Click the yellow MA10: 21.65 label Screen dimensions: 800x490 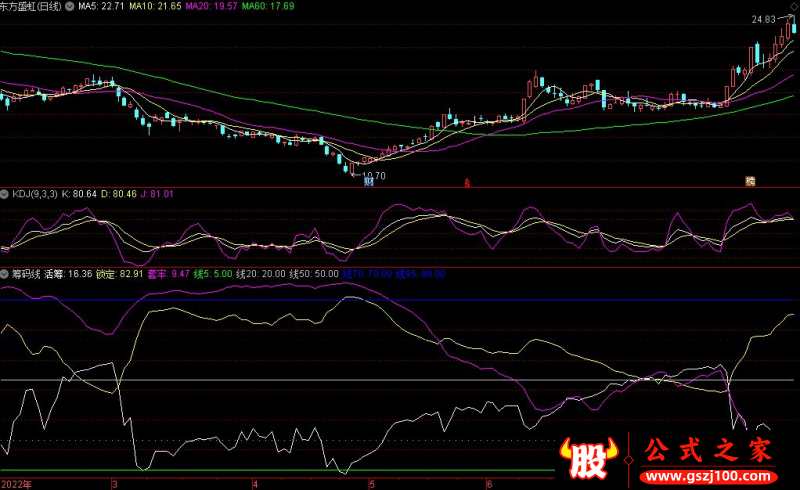[155, 7]
